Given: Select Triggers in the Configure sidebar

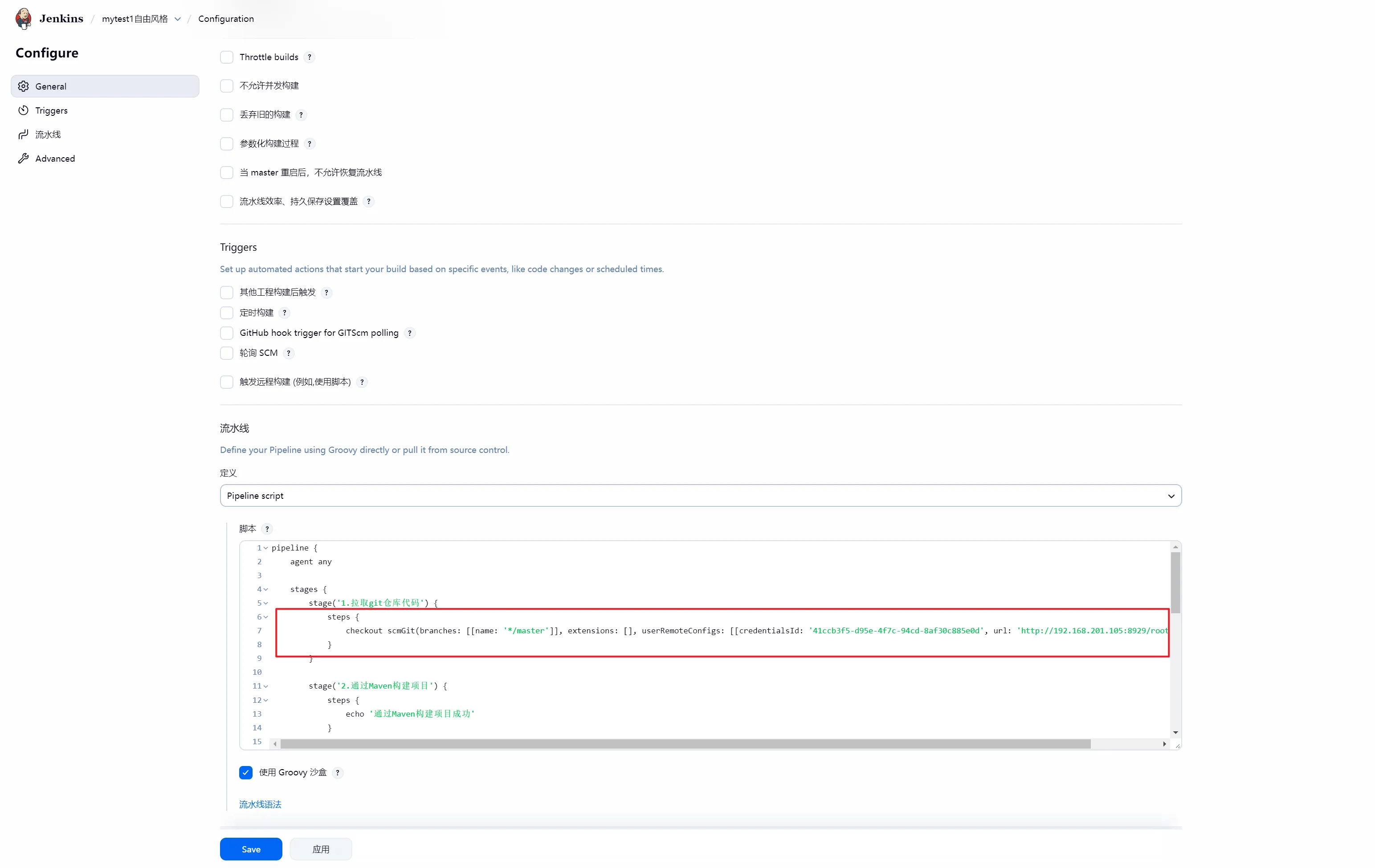Looking at the screenshot, I should (51, 110).
